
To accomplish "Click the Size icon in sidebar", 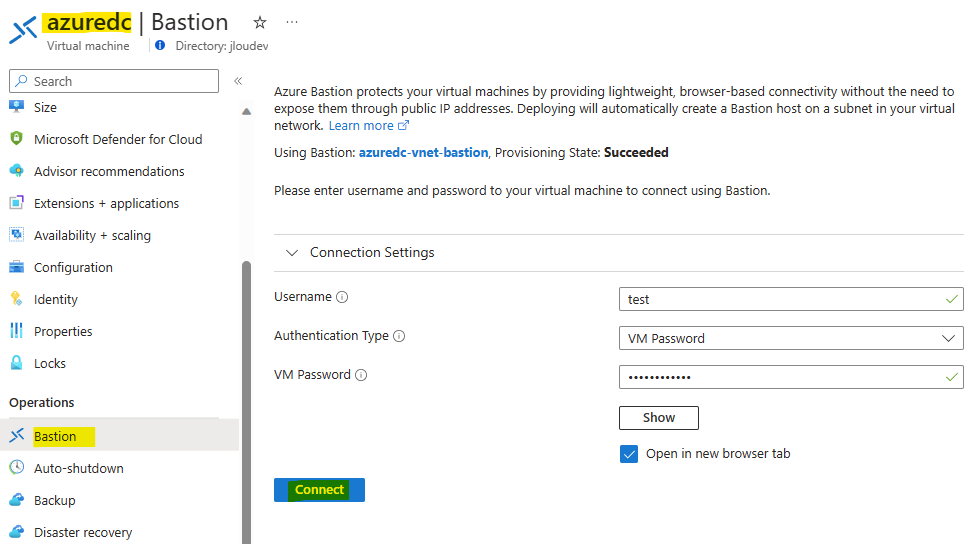I will tap(17, 106).
